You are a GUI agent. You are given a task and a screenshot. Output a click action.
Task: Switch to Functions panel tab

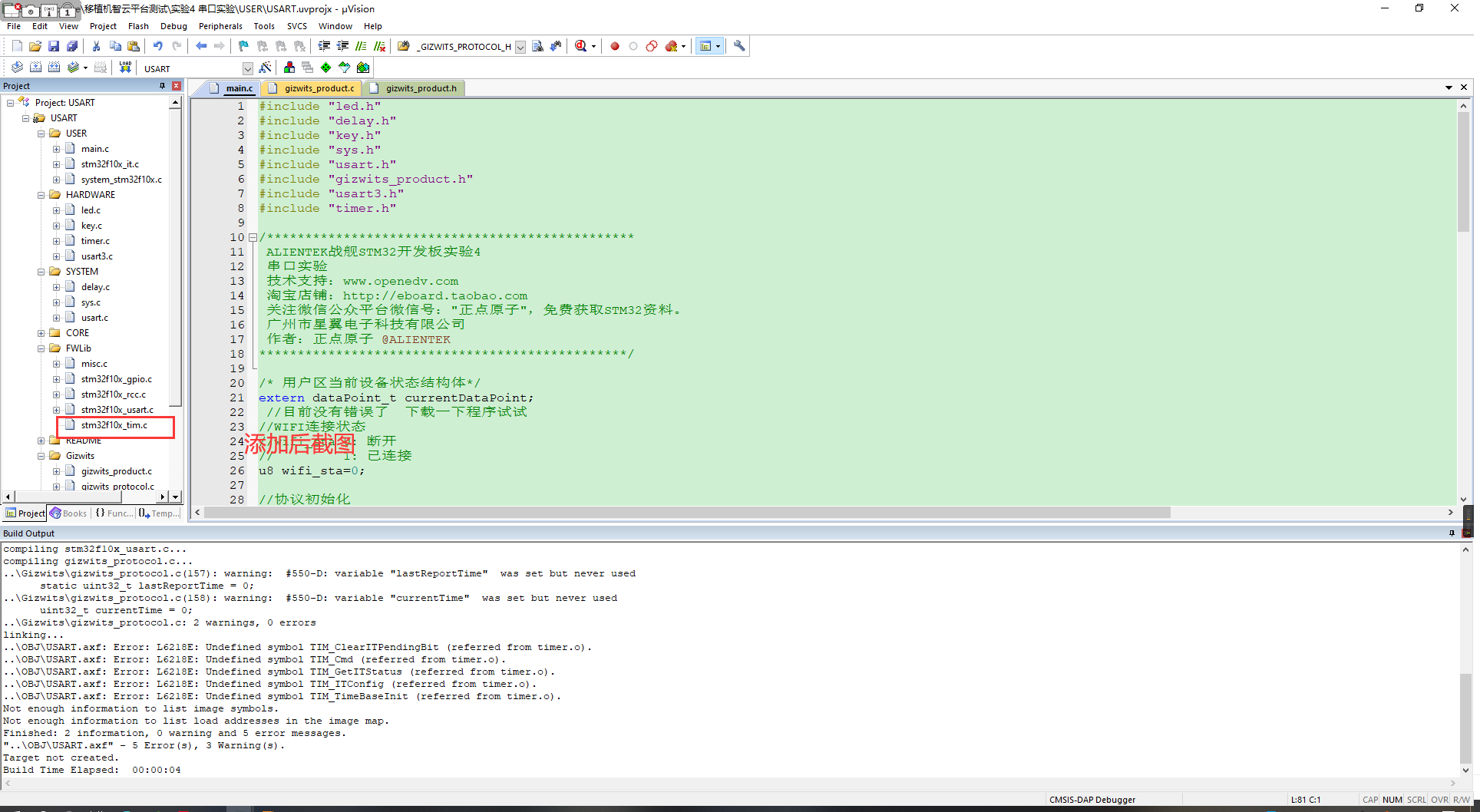(x=114, y=513)
